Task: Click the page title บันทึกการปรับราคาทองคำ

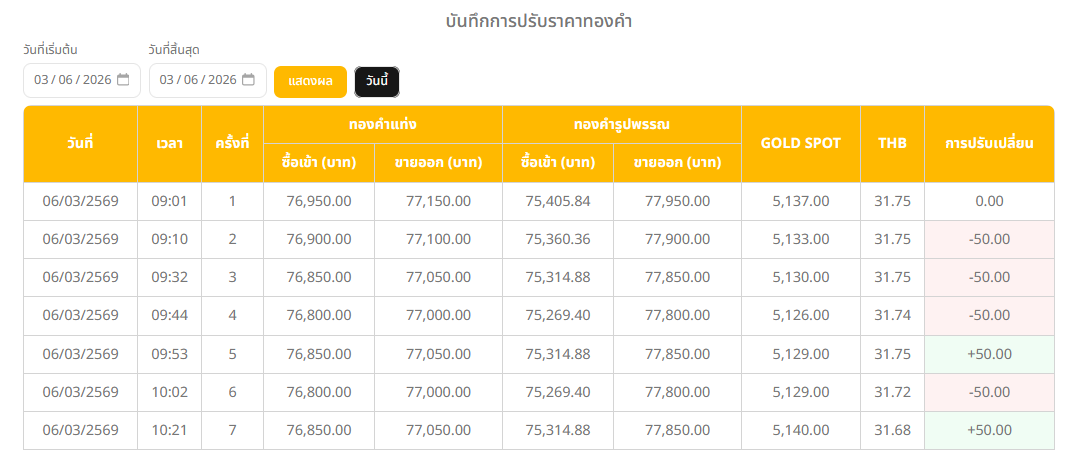Action: tap(539, 21)
